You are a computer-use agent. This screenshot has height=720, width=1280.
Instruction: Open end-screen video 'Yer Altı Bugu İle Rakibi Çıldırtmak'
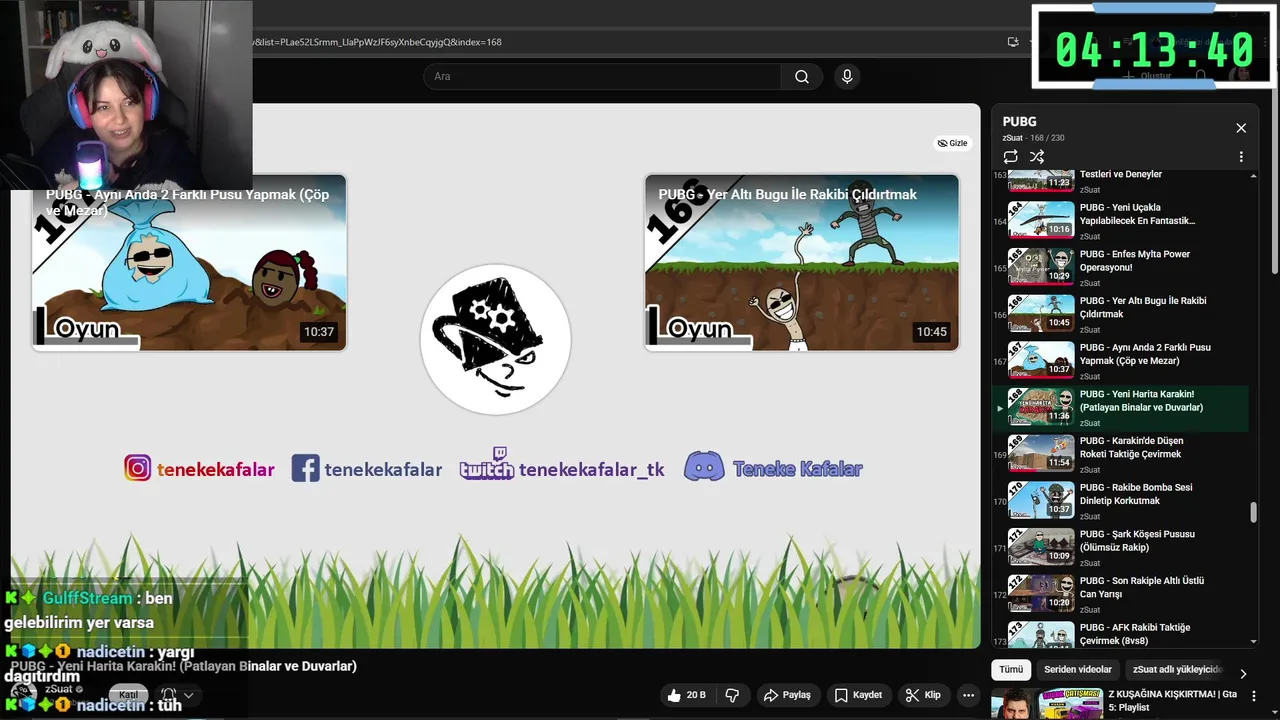tap(801, 262)
